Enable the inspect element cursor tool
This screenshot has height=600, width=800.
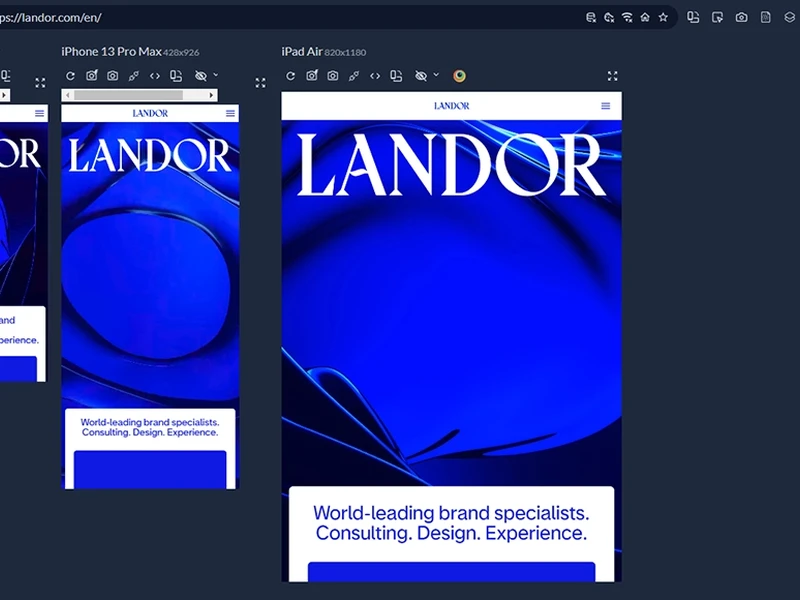(717, 17)
